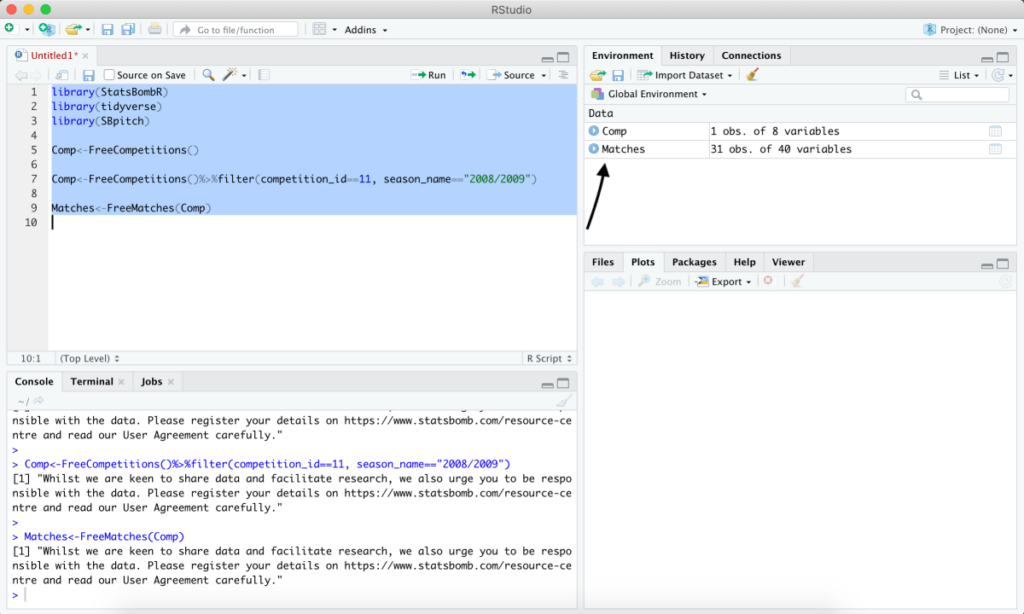Save all open documents from the main toolbar
This screenshot has width=1024, height=614.
(128, 29)
